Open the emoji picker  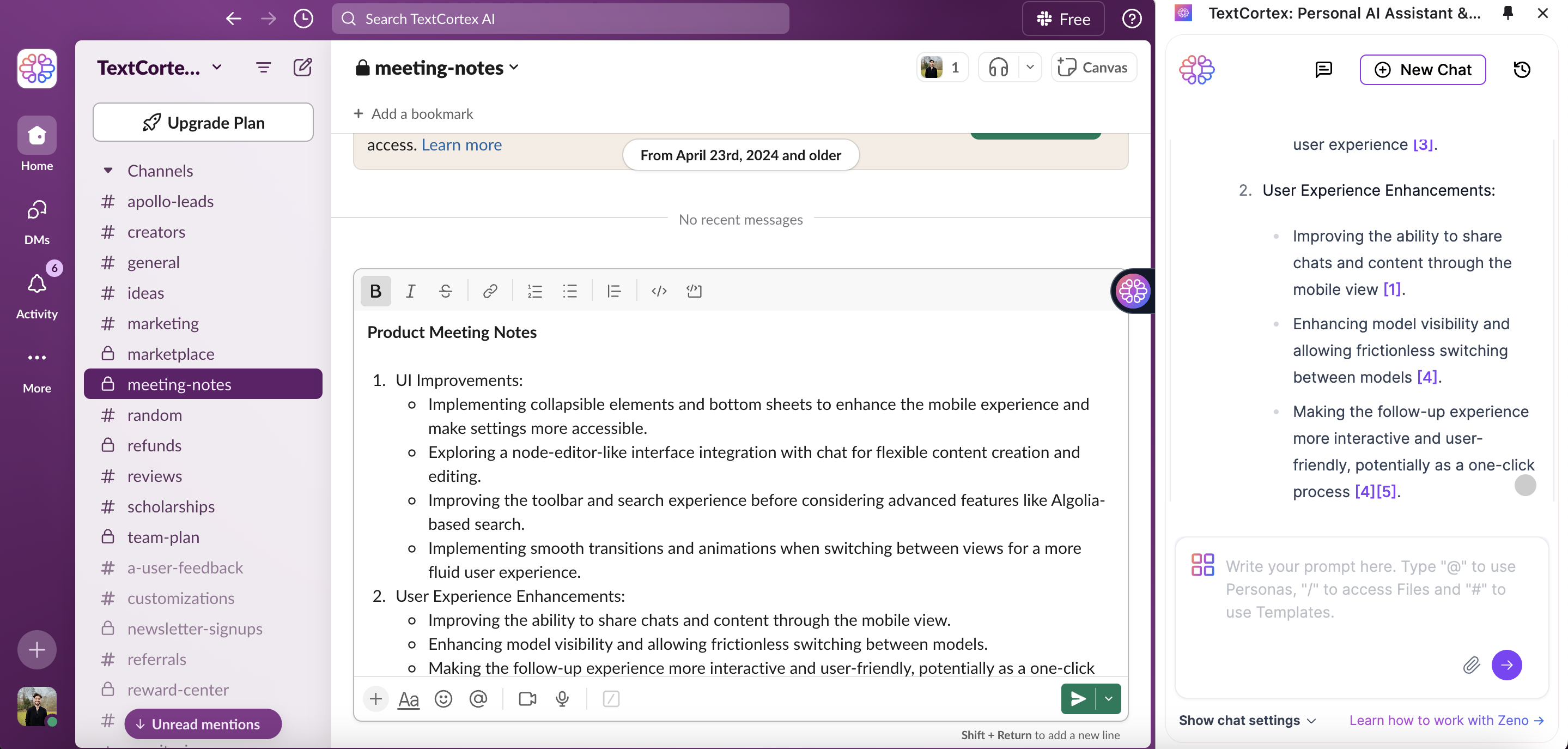click(443, 698)
